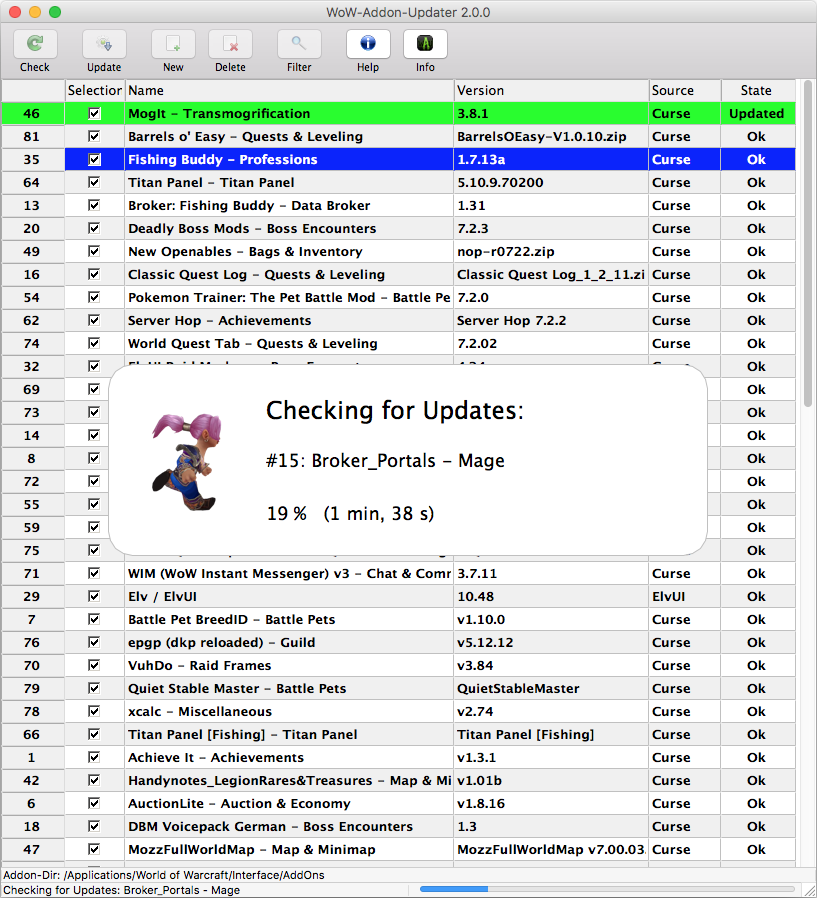Image resolution: width=817 pixels, height=898 pixels.
Task: Open the Info about icon
Action: point(425,44)
